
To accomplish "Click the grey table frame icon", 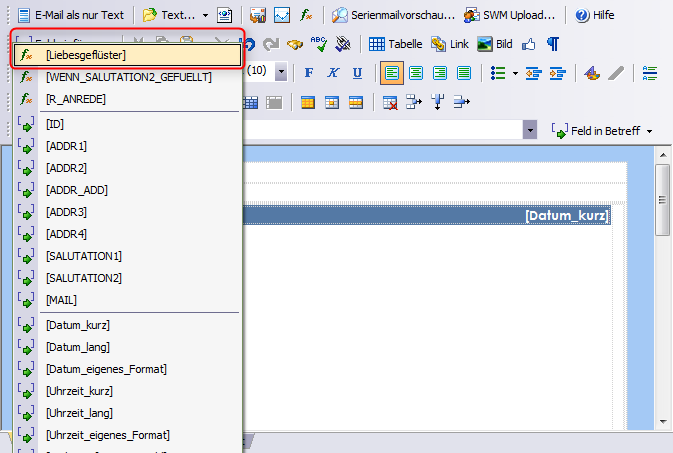I will (274, 102).
